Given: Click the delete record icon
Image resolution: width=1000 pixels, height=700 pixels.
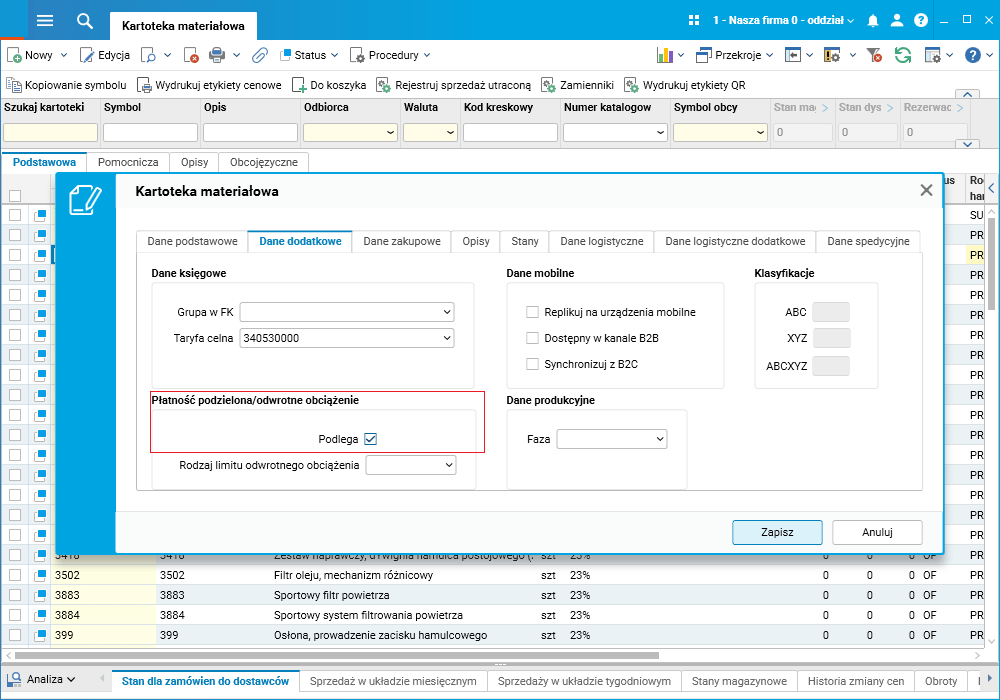Looking at the screenshot, I should point(190,55).
